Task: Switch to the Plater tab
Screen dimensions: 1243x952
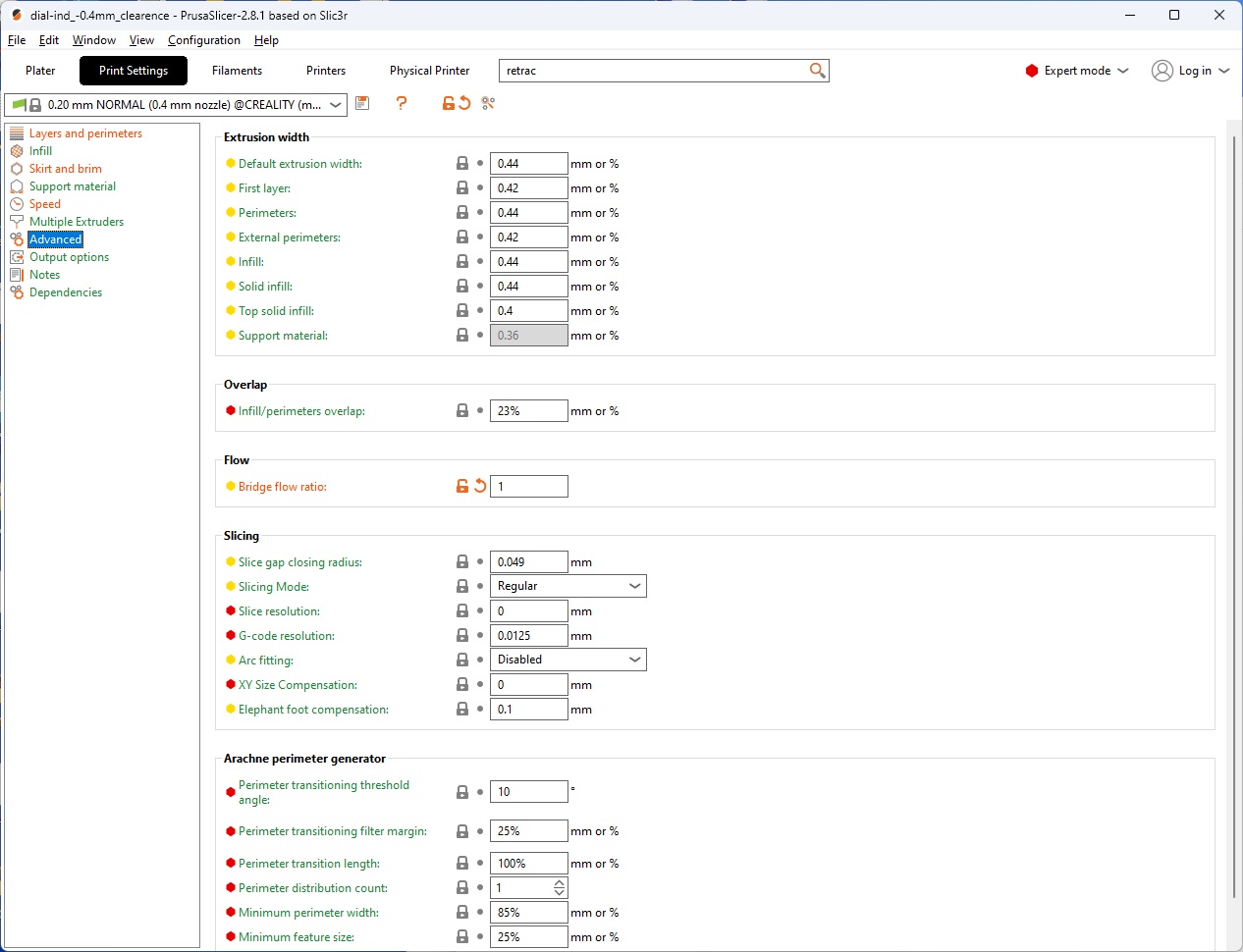Action: point(40,71)
